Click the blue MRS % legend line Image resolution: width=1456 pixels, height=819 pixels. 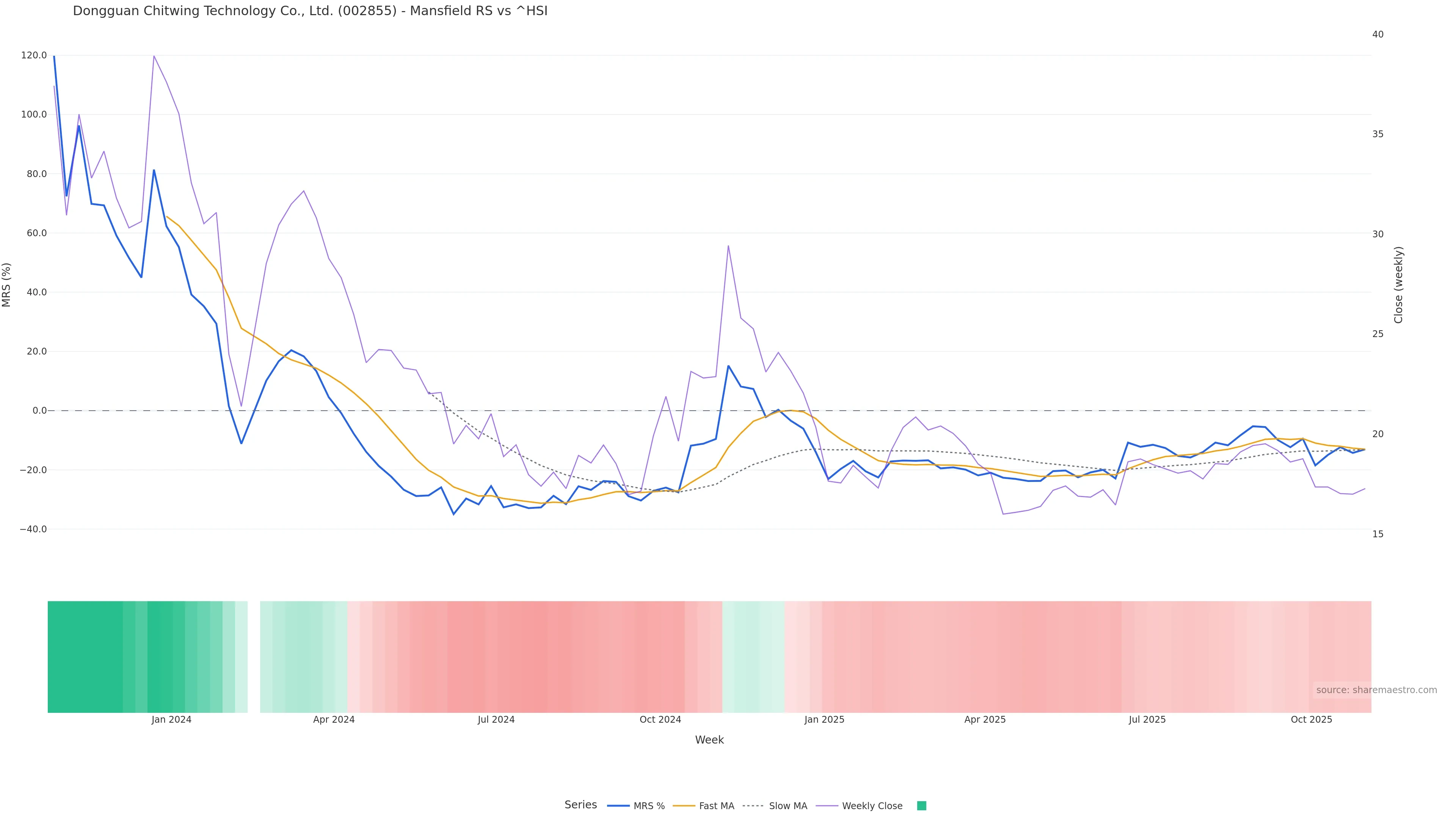tap(618, 806)
